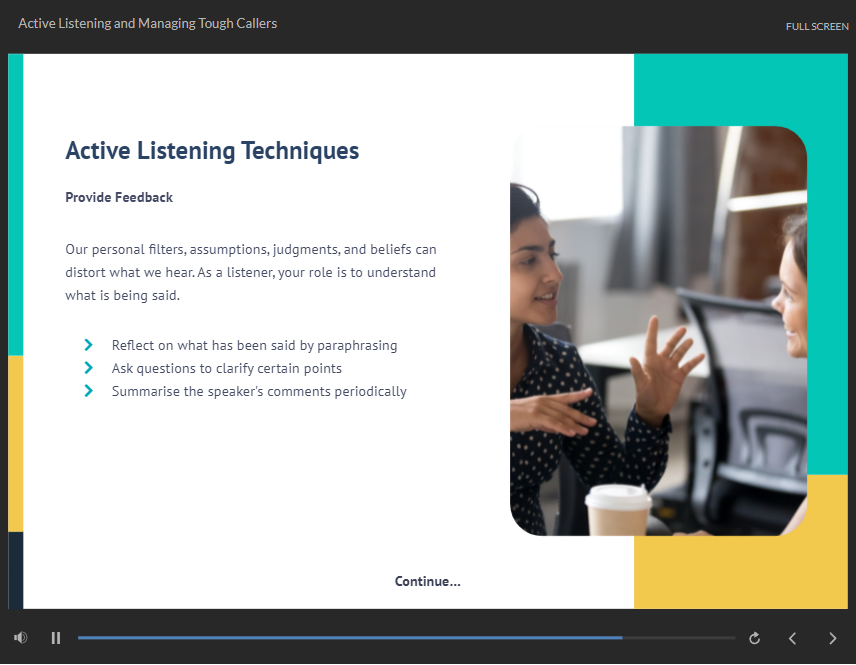Click 'Reflect on what has been said' bullet text

[x=254, y=345]
